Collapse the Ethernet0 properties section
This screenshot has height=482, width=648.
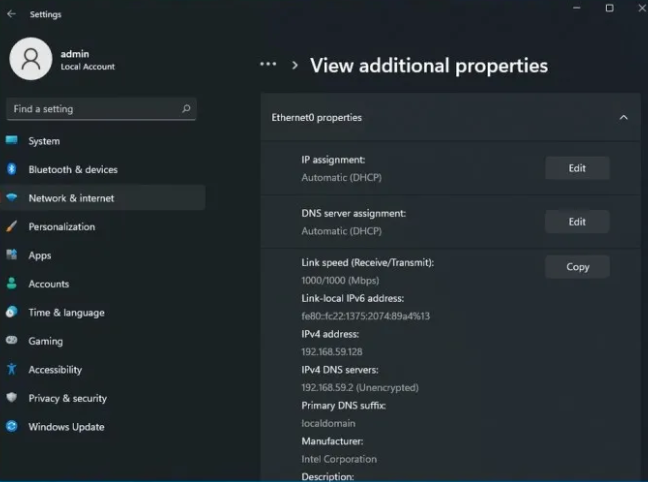point(623,118)
